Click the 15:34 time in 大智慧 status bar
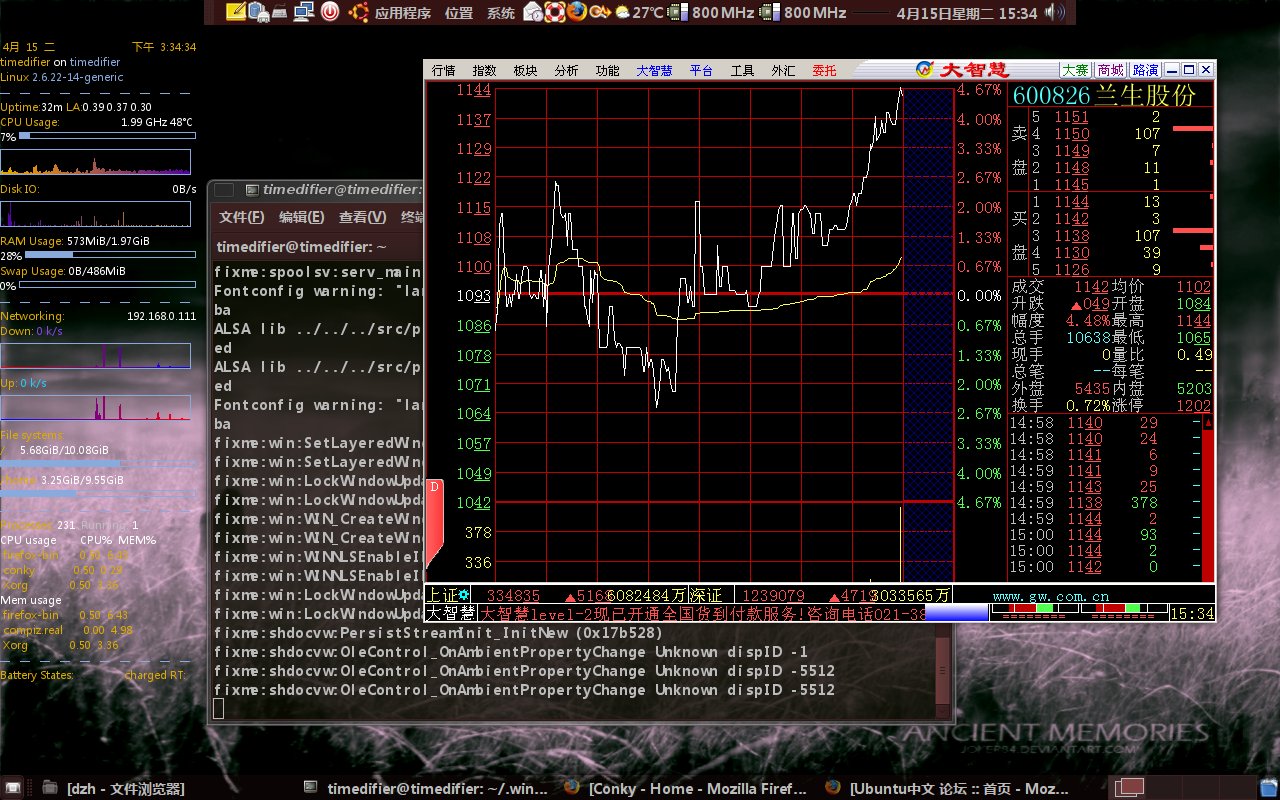Screen dimensions: 1280x800 pyautogui.click(x=1192, y=613)
